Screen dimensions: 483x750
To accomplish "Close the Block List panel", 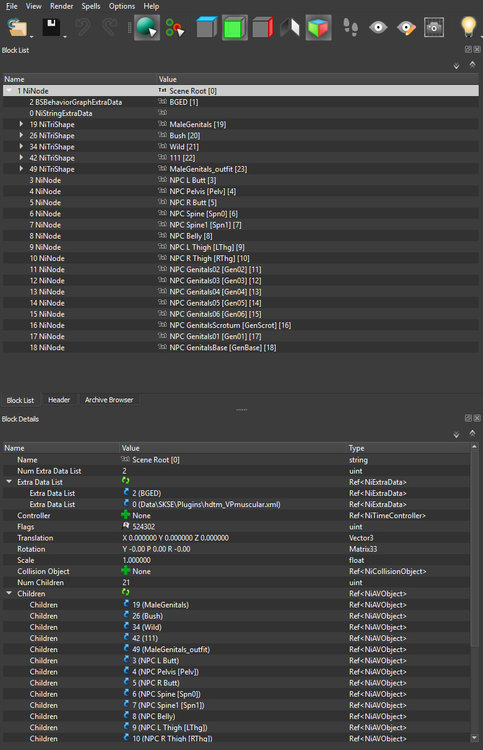I will tap(477, 49).
